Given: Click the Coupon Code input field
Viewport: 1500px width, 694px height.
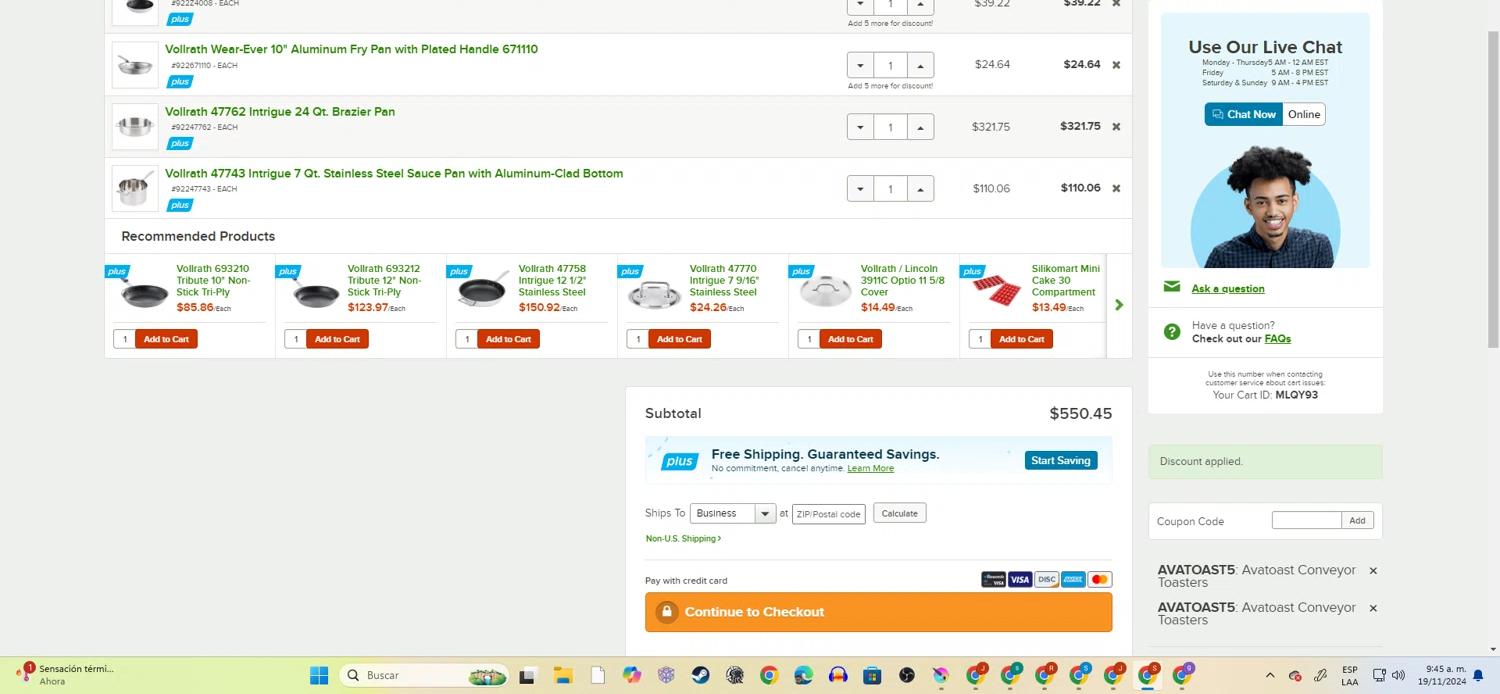Looking at the screenshot, I should (1306, 520).
